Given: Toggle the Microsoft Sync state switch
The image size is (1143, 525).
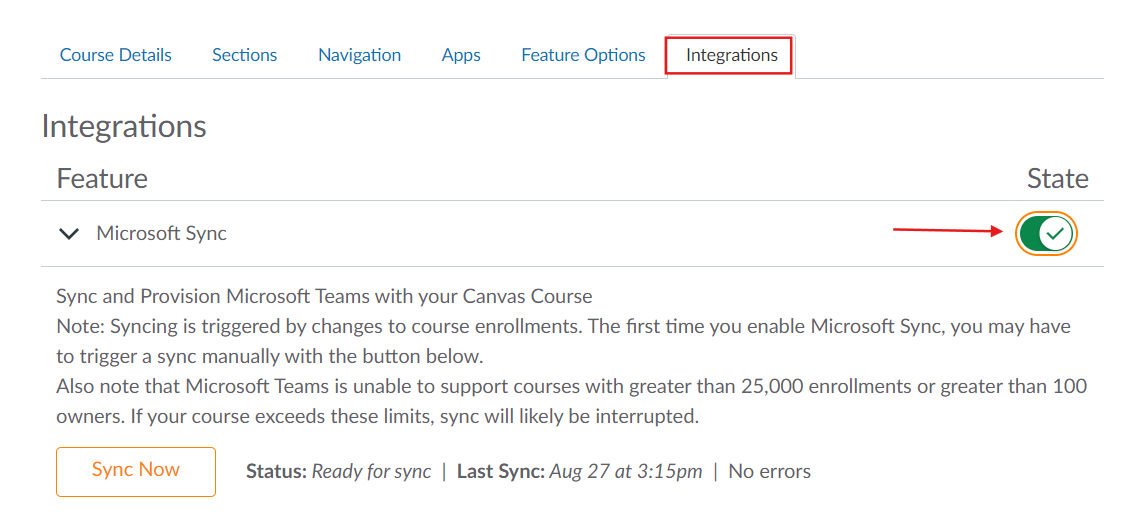Looking at the screenshot, I should pos(1046,233).
